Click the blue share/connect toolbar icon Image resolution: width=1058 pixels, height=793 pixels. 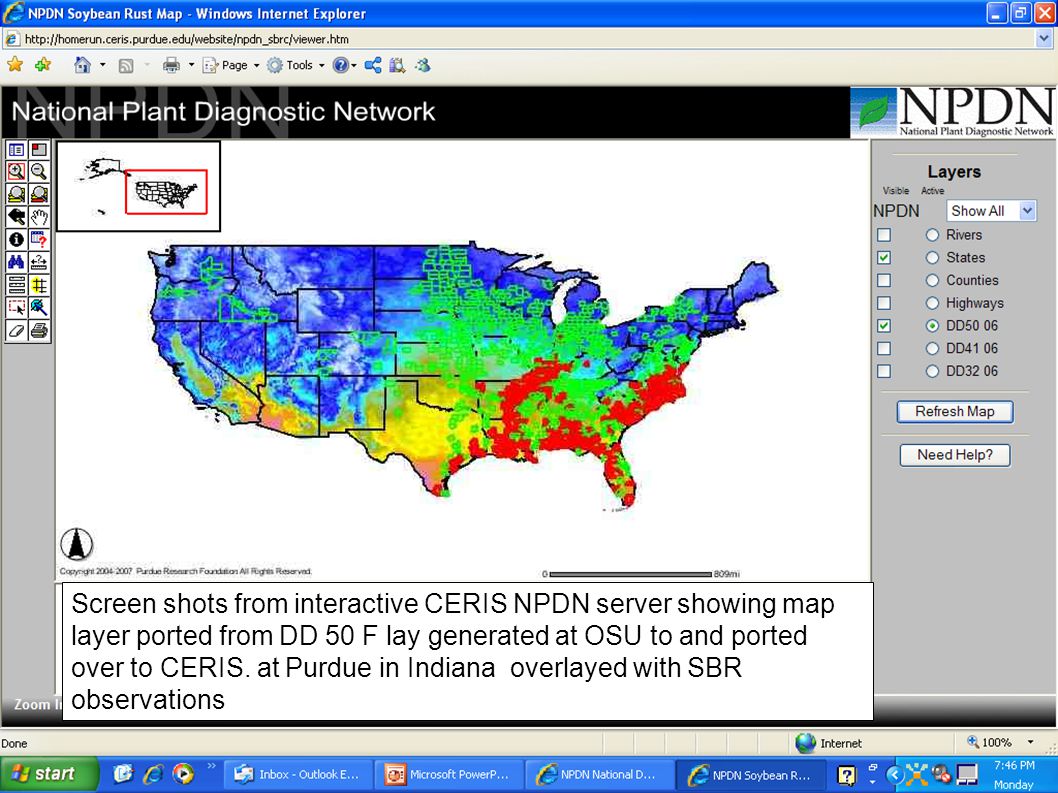point(373,65)
